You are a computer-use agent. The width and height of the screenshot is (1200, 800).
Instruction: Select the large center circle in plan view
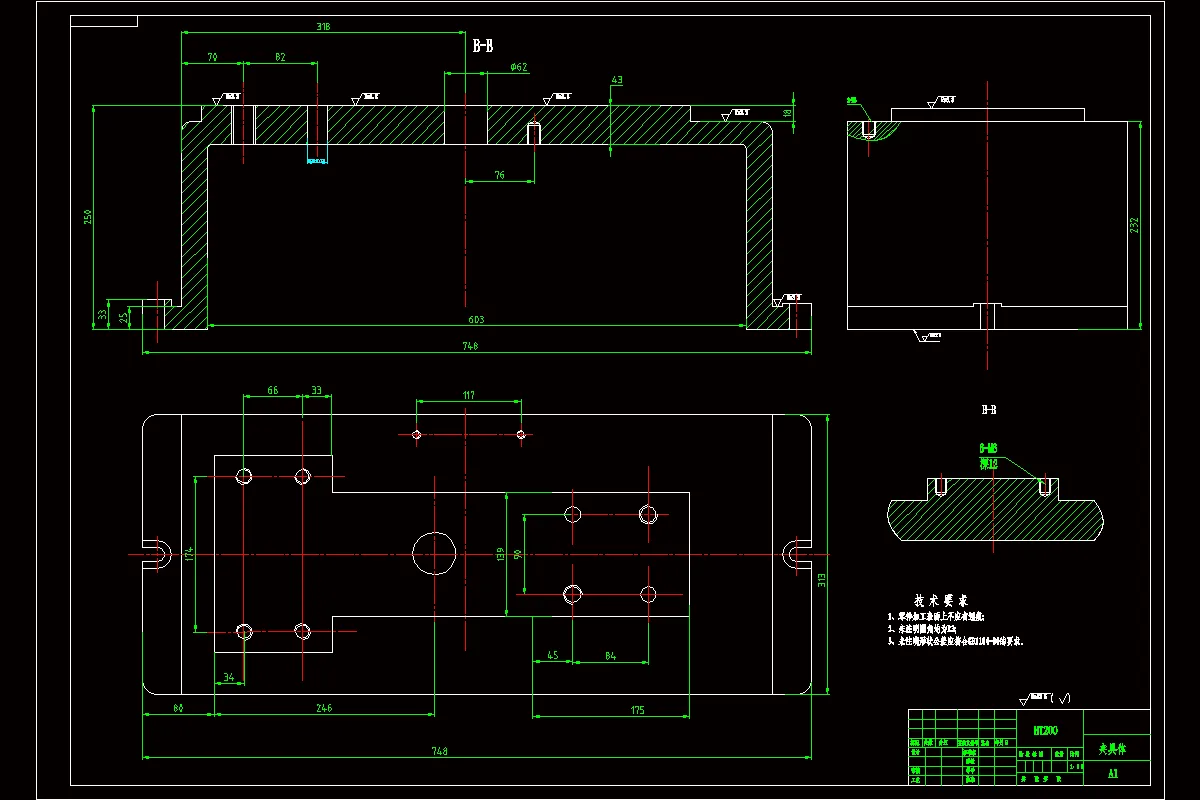(x=434, y=553)
